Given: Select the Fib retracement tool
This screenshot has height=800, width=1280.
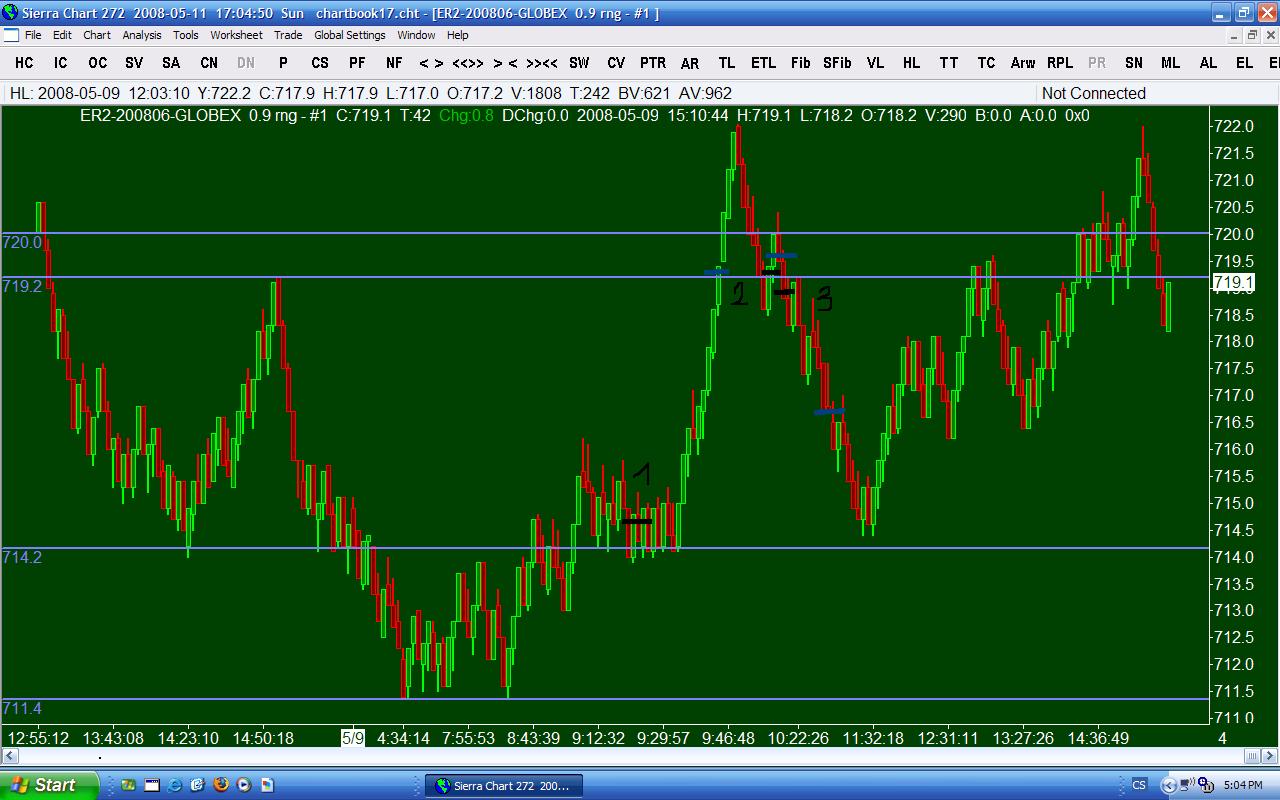Looking at the screenshot, I should [800, 62].
